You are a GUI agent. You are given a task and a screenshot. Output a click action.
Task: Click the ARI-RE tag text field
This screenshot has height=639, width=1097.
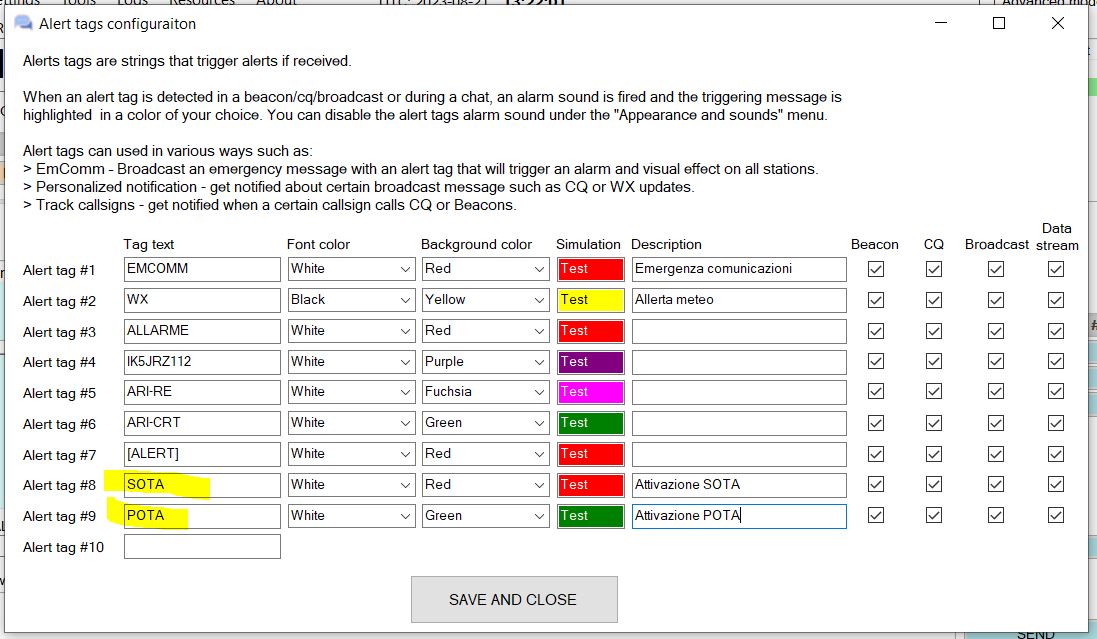coord(202,392)
